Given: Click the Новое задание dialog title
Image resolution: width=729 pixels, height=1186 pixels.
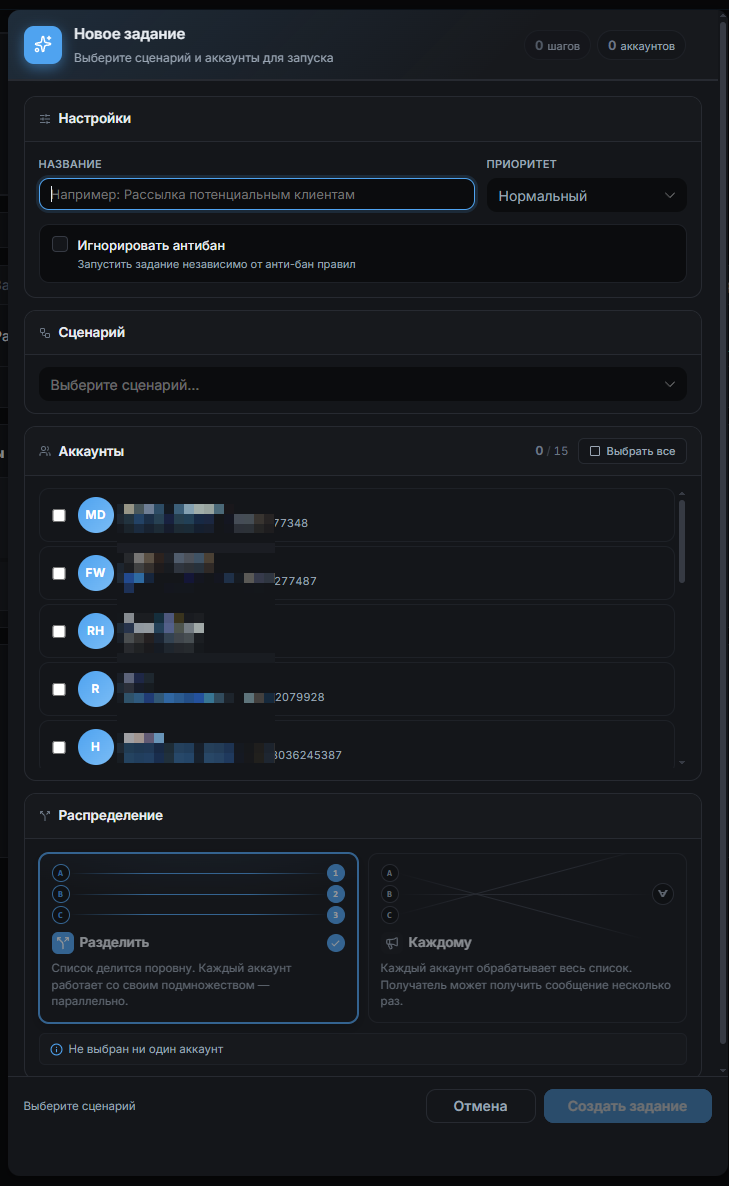Looking at the screenshot, I should (x=129, y=34).
